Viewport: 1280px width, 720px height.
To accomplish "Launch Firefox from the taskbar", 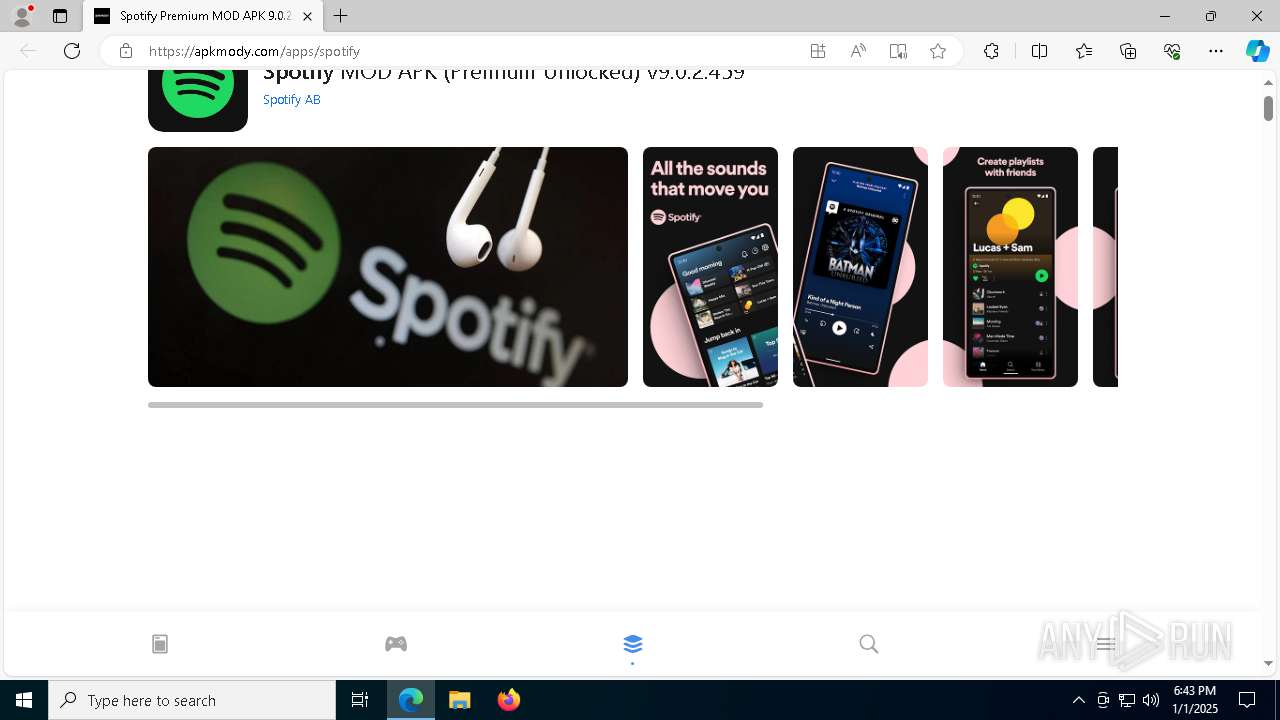I will click(x=509, y=700).
